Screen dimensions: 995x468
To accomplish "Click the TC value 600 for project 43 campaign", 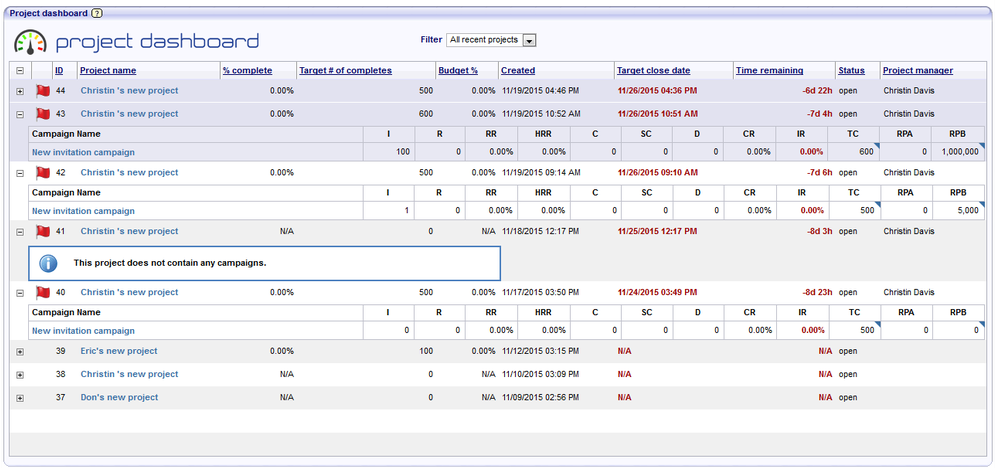I will click(867, 152).
